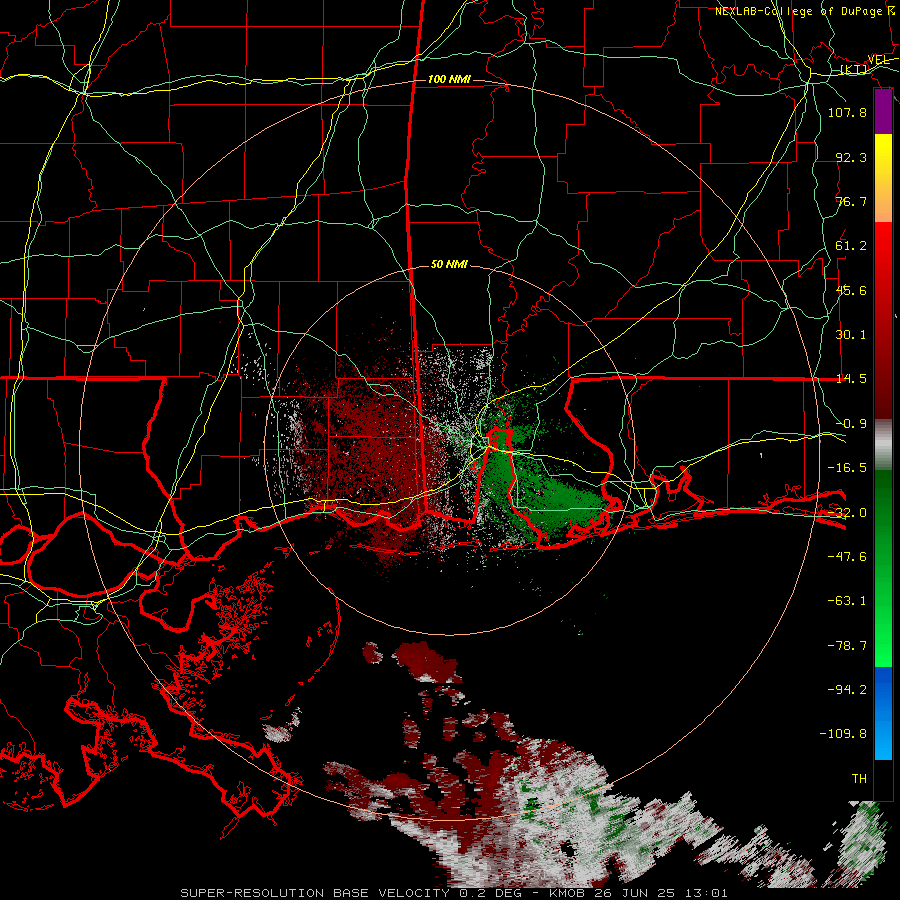Image resolution: width=900 pixels, height=900 pixels.
Task: Click the 30.1 scale label
Action: point(851,335)
